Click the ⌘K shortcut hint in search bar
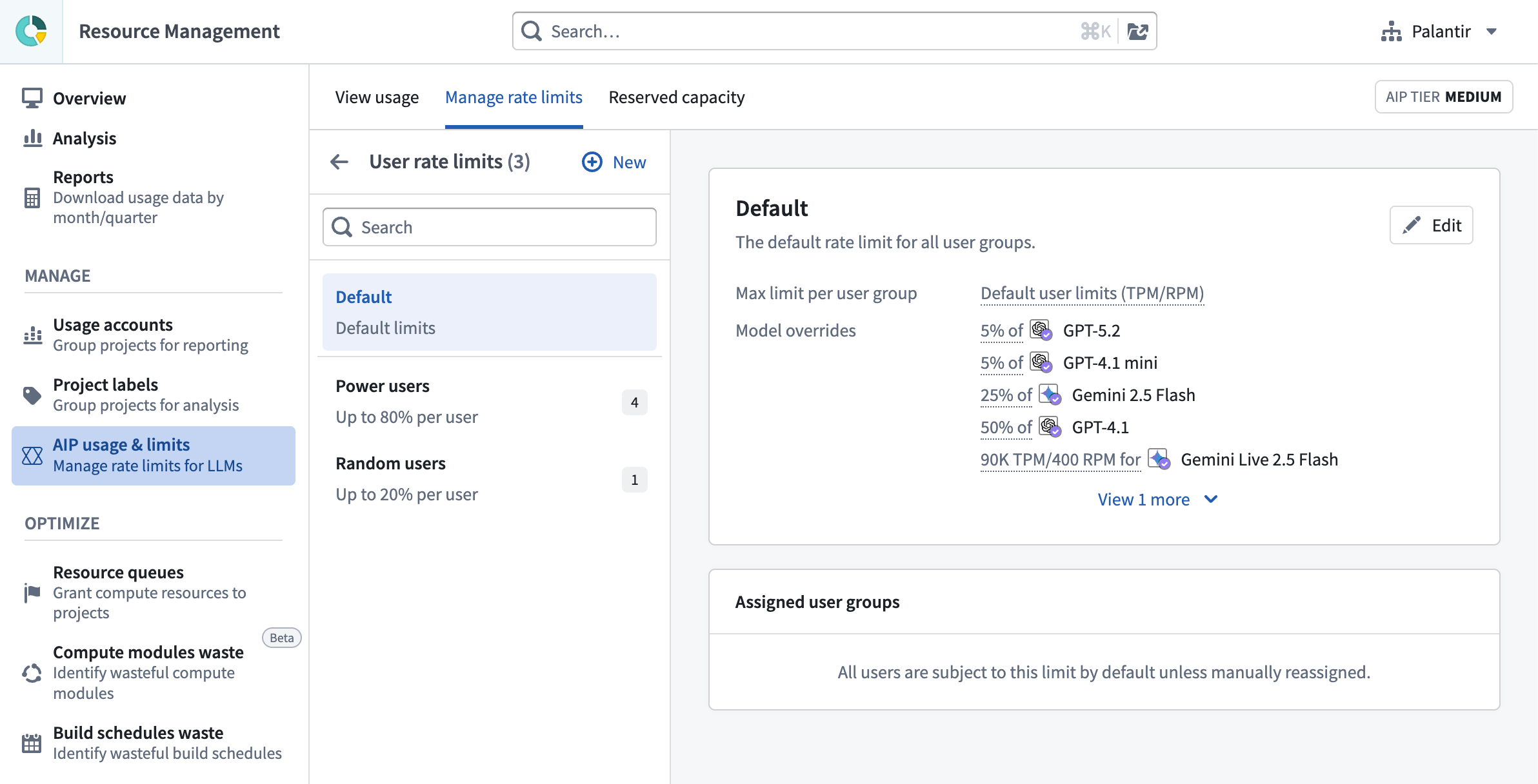Viewport: 1538px width, 784px height. (1095, 31)
